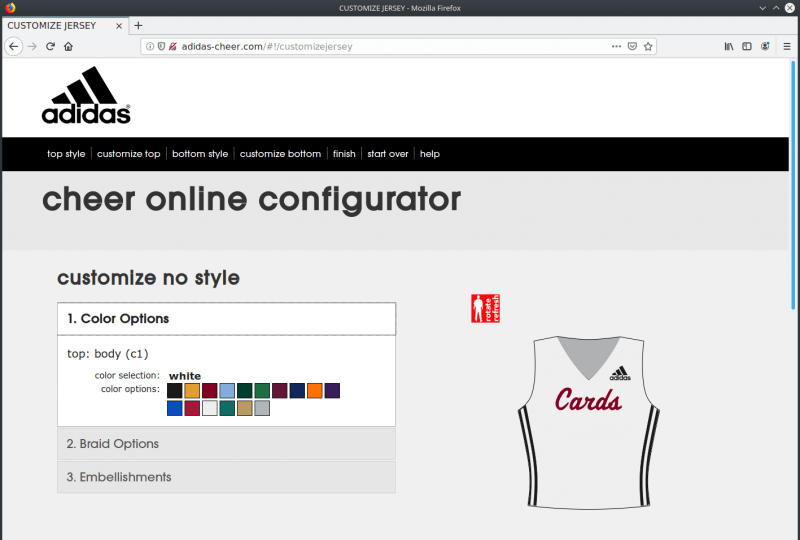Open the Firefox hamburger menu
This screenshot has height=540, width=800.
click(x=787, y=46)
